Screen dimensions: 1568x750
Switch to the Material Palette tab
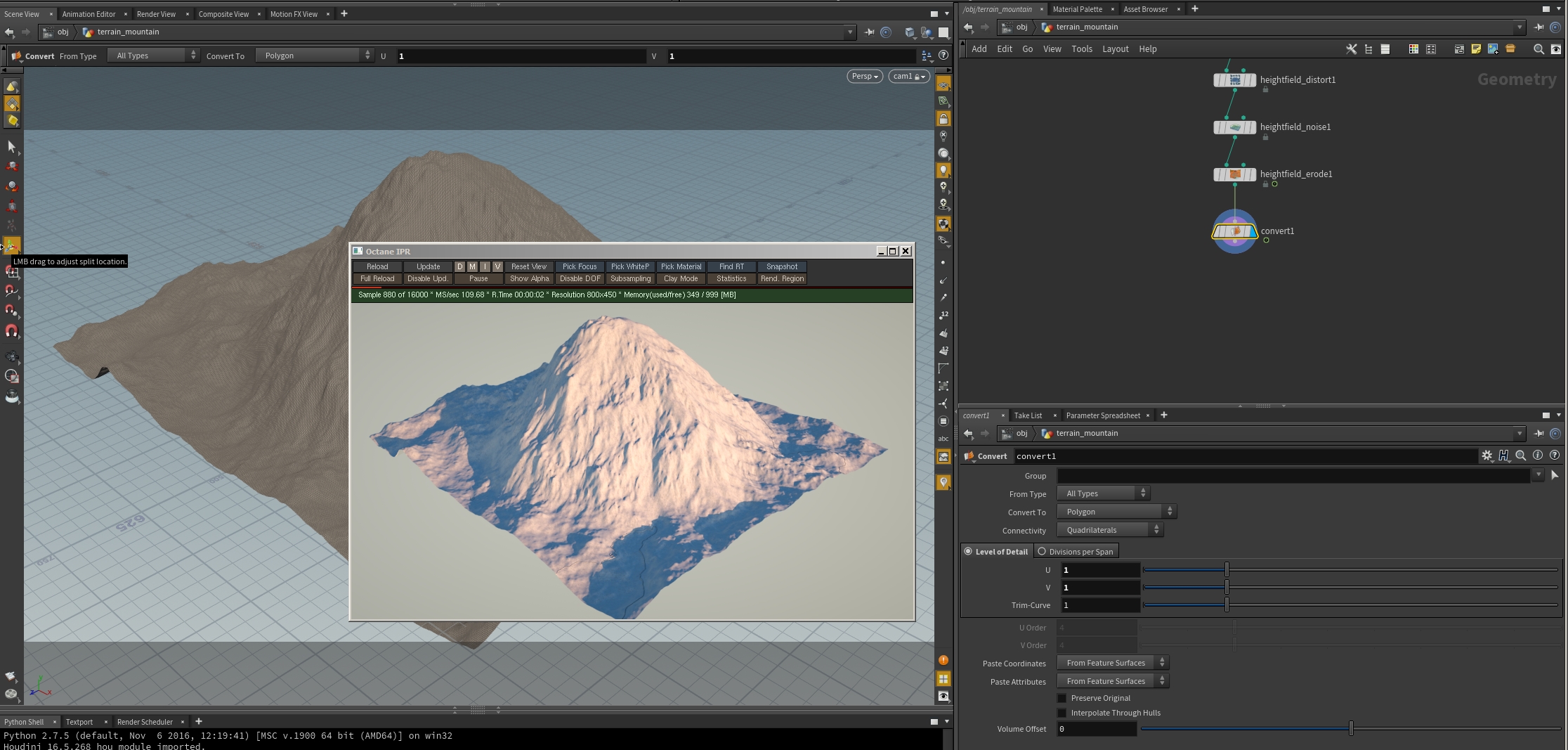click(1077, 9)
